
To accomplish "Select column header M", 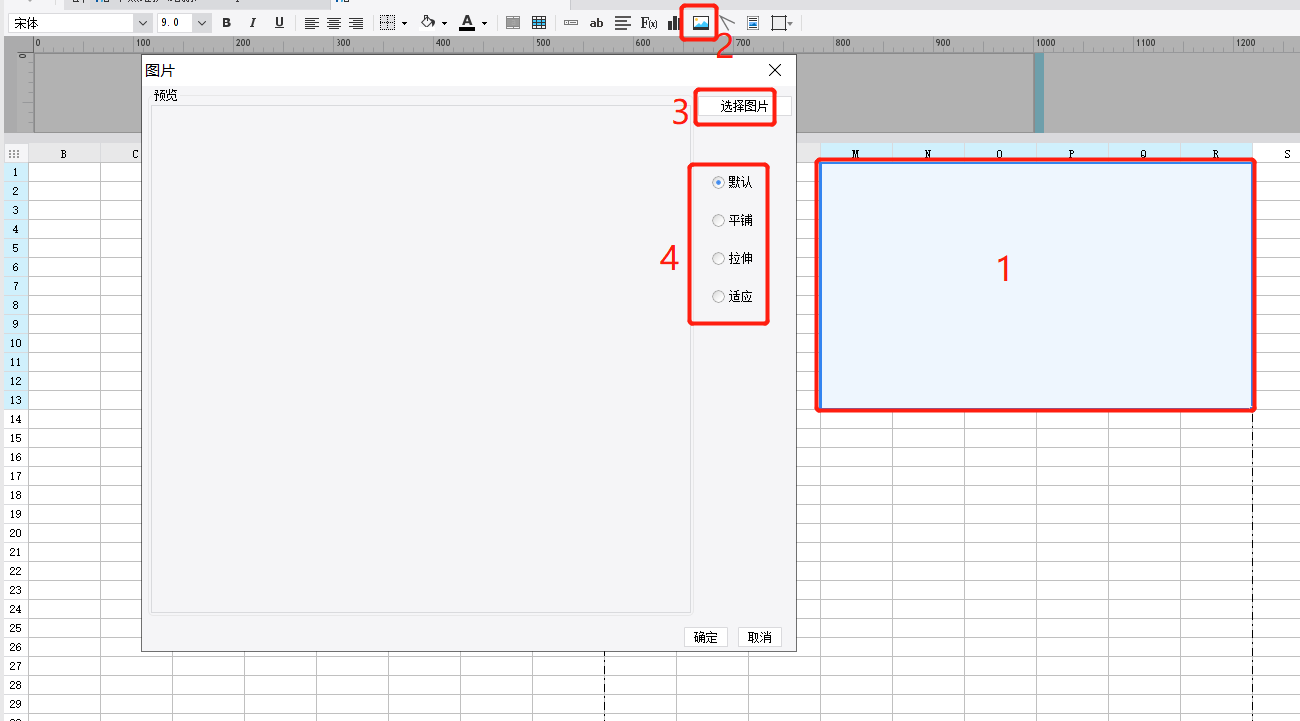I will pyautogui.click(x=856, y=154).
